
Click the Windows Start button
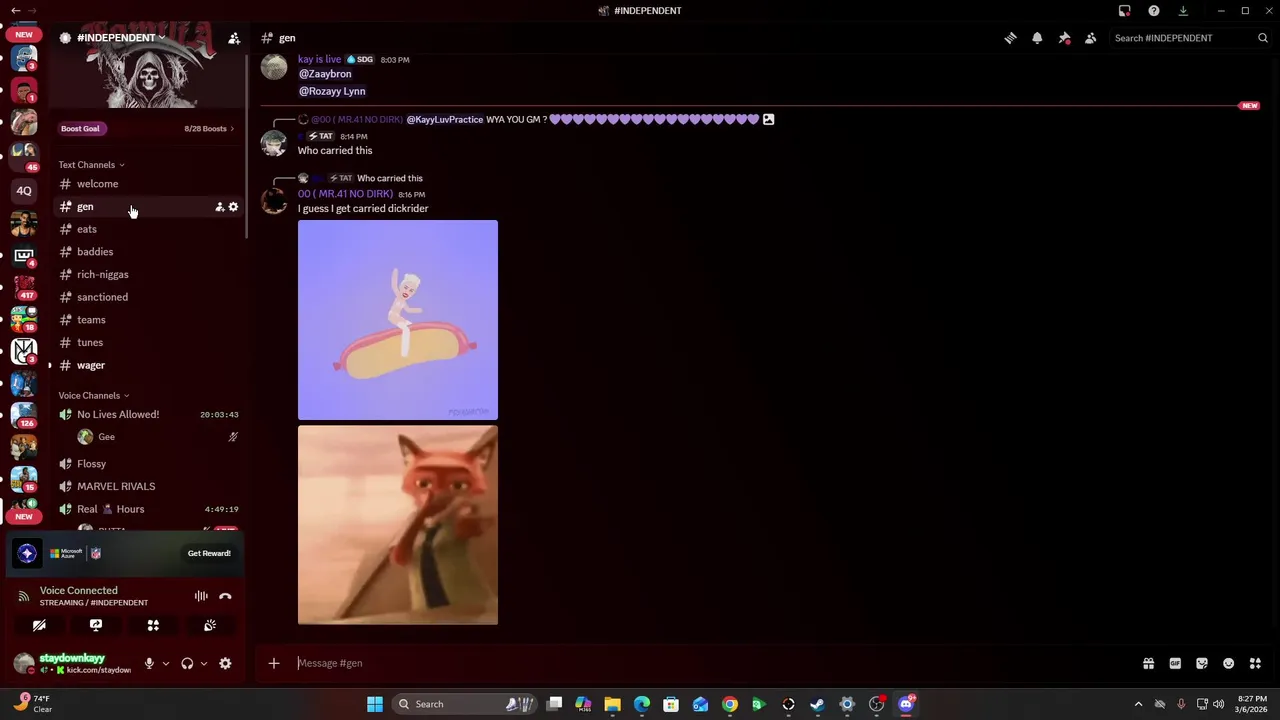[375, 704]
